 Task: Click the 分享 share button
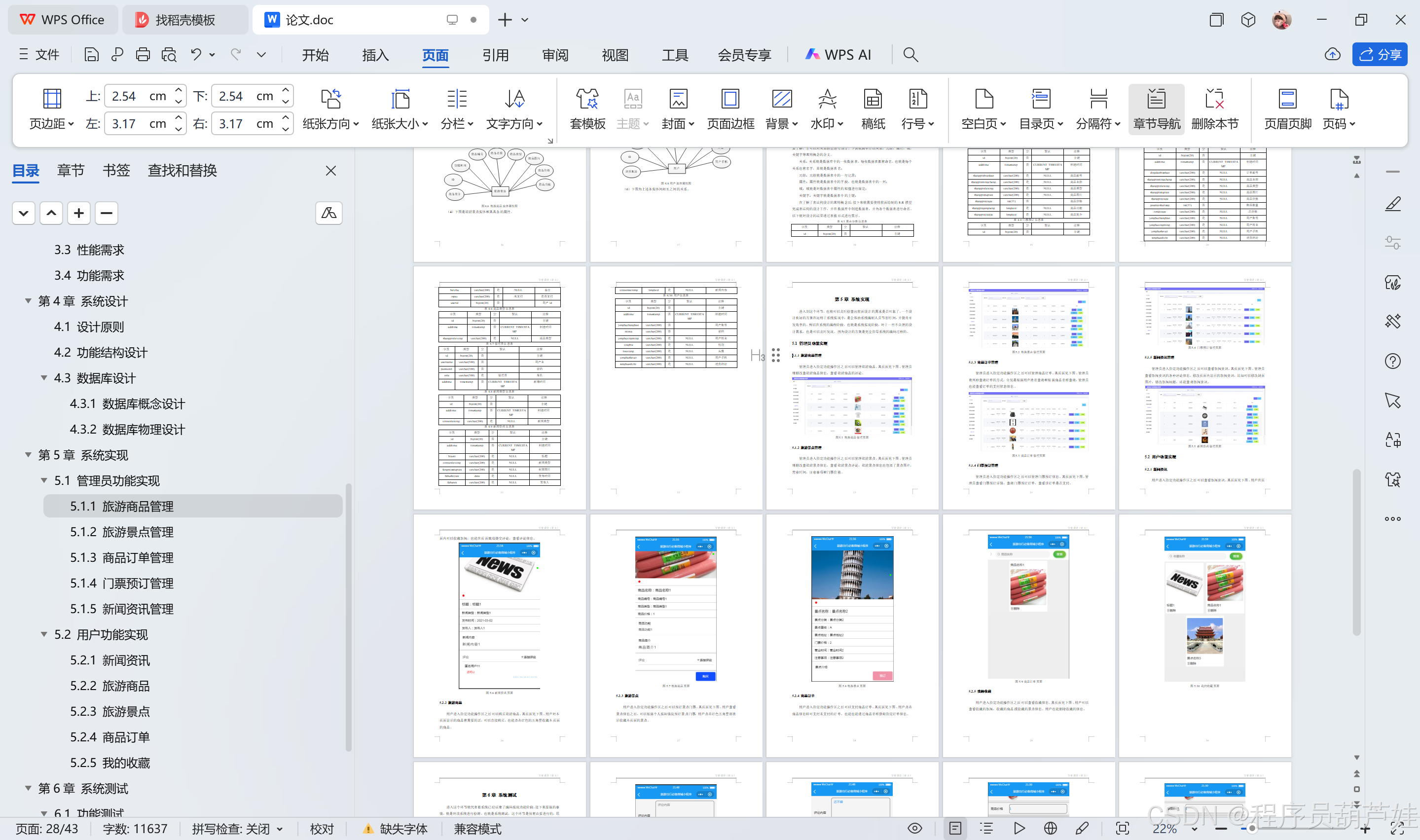(x=1379, y=54)
